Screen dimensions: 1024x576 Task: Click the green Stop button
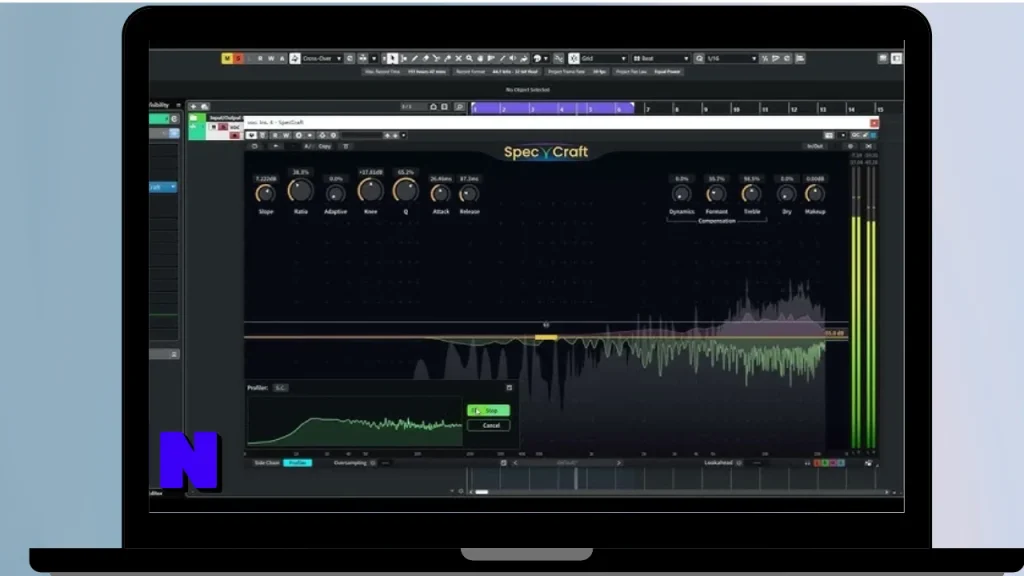tap(488, 411)
